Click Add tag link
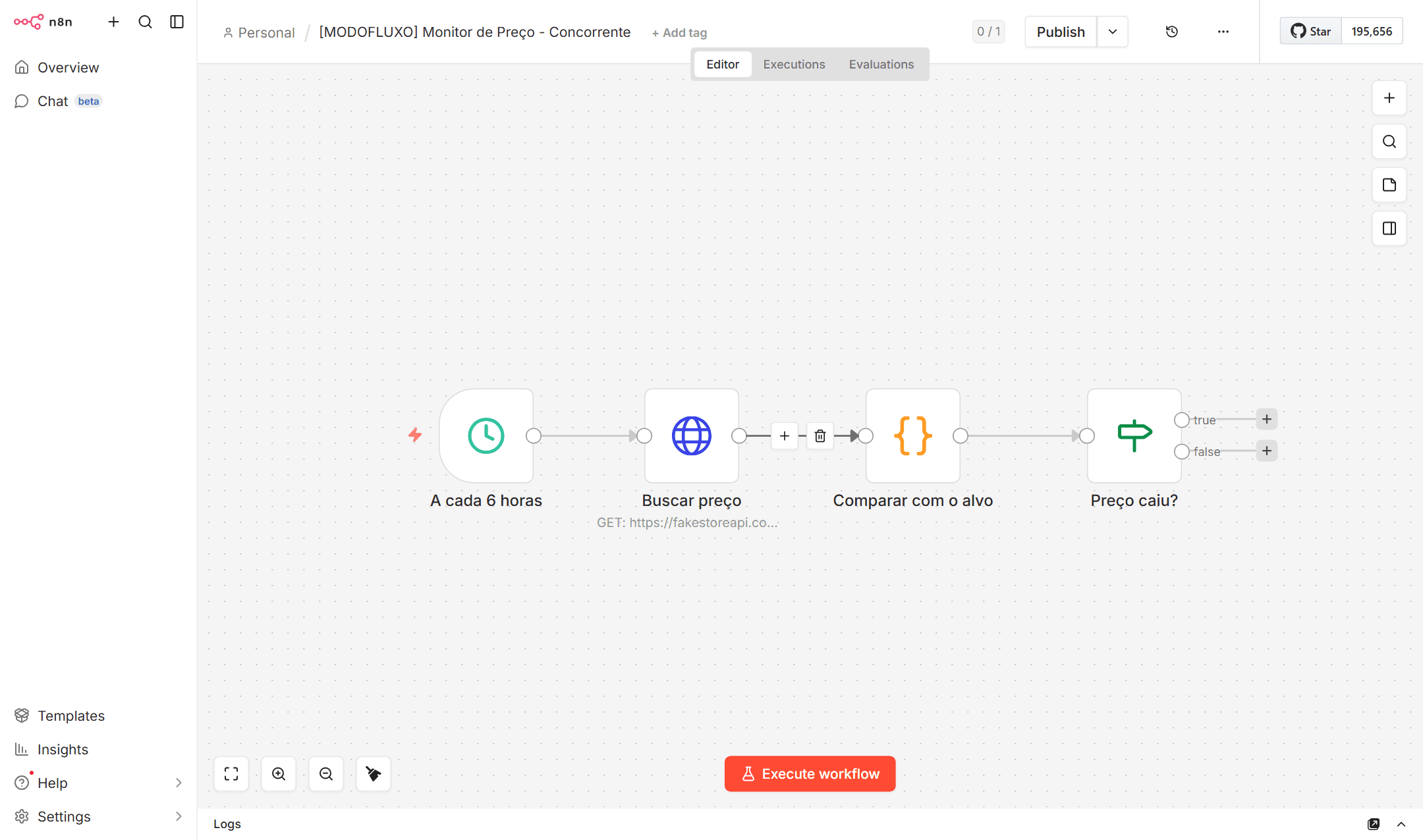 pos(679,33)
